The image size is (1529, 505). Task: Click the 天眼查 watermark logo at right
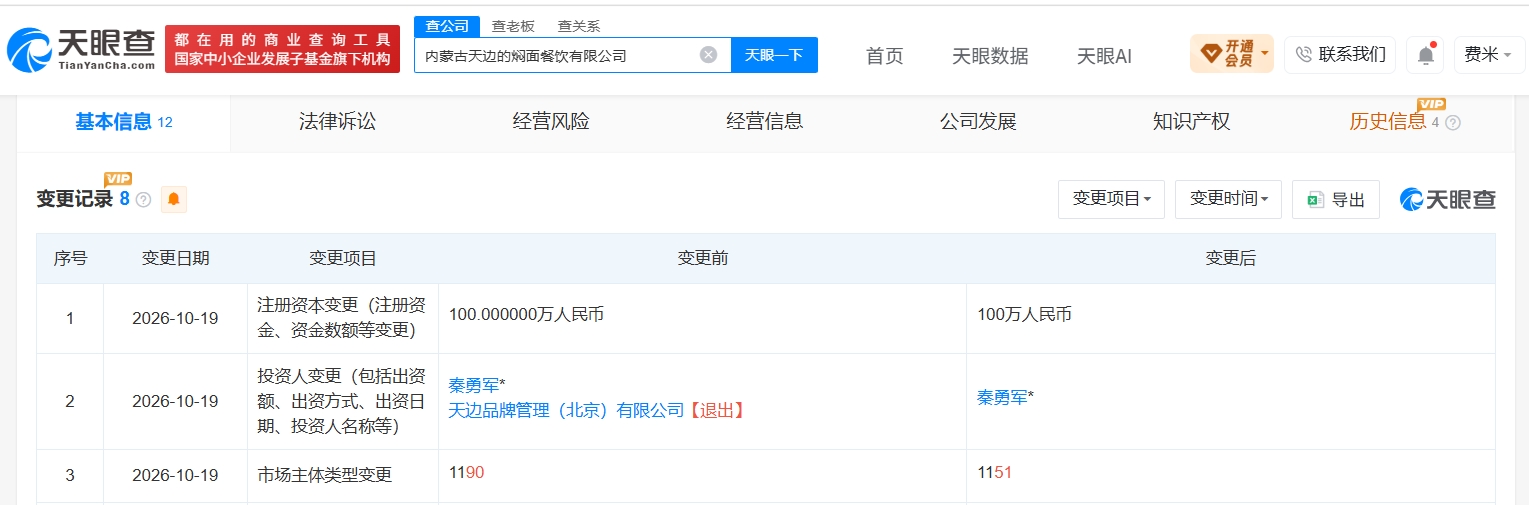point(1448,199)
